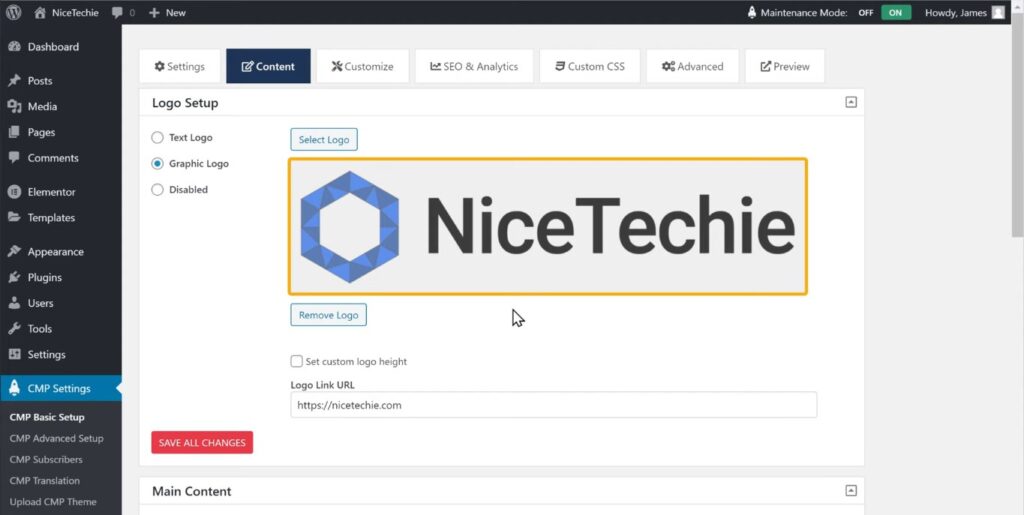1024x515 pixels.
Task: Click the Comments icon in sidebar
Action: pos(14,158)
